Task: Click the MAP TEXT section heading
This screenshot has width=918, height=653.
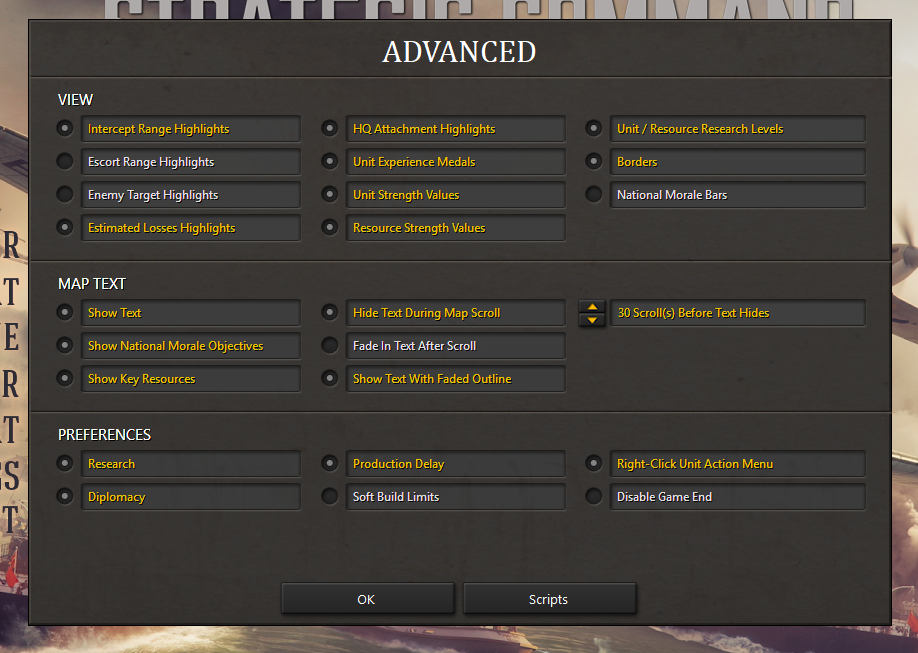Action: [x=92, y=284]
